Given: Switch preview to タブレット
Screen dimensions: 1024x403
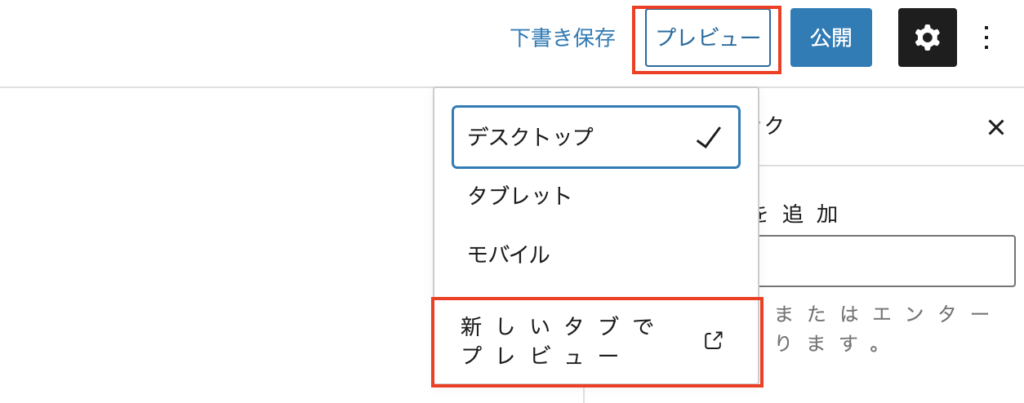Looking at the screenshot, I should click(x=596, y=196).
